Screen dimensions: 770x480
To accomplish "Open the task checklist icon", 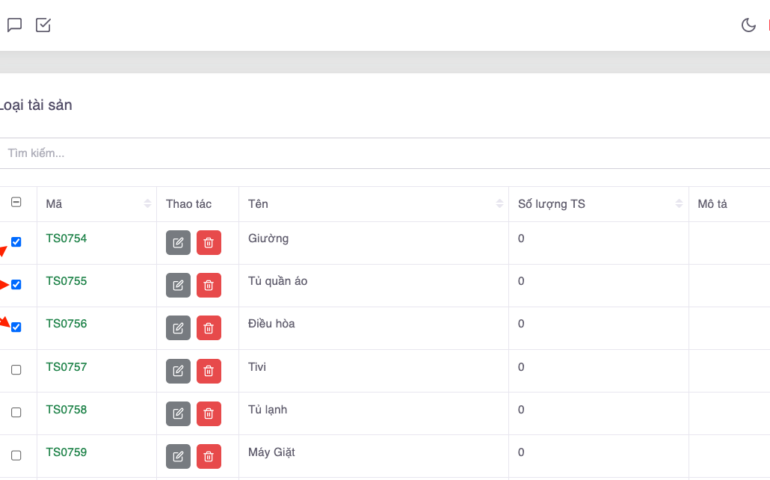I will [x=43, y=25].
